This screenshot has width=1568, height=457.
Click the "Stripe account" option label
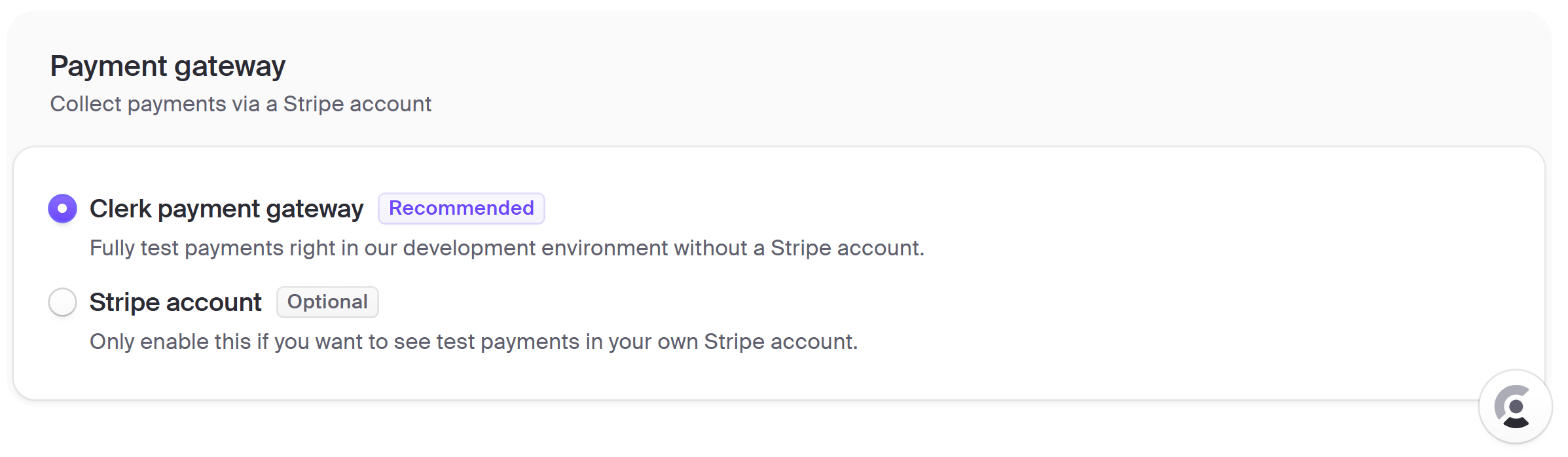coord(175,302)
